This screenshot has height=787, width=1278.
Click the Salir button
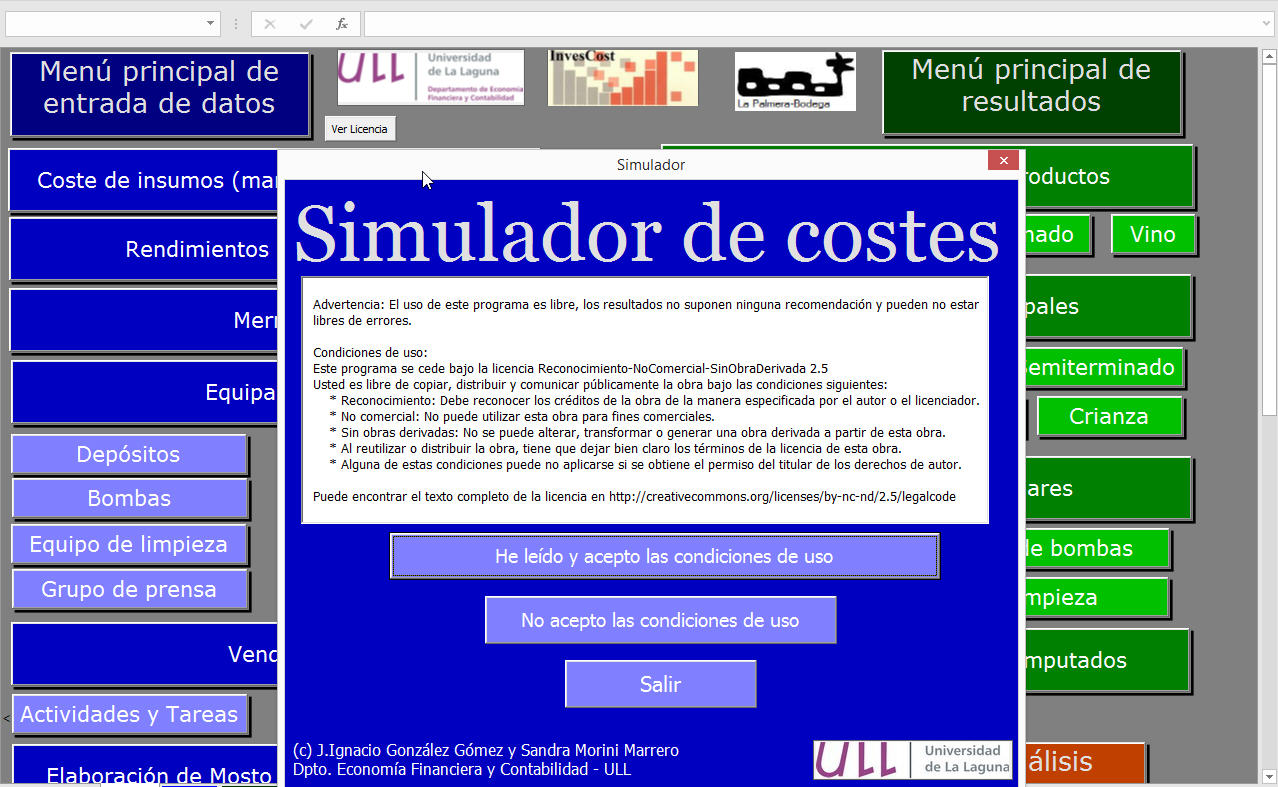tap(660, 684)
